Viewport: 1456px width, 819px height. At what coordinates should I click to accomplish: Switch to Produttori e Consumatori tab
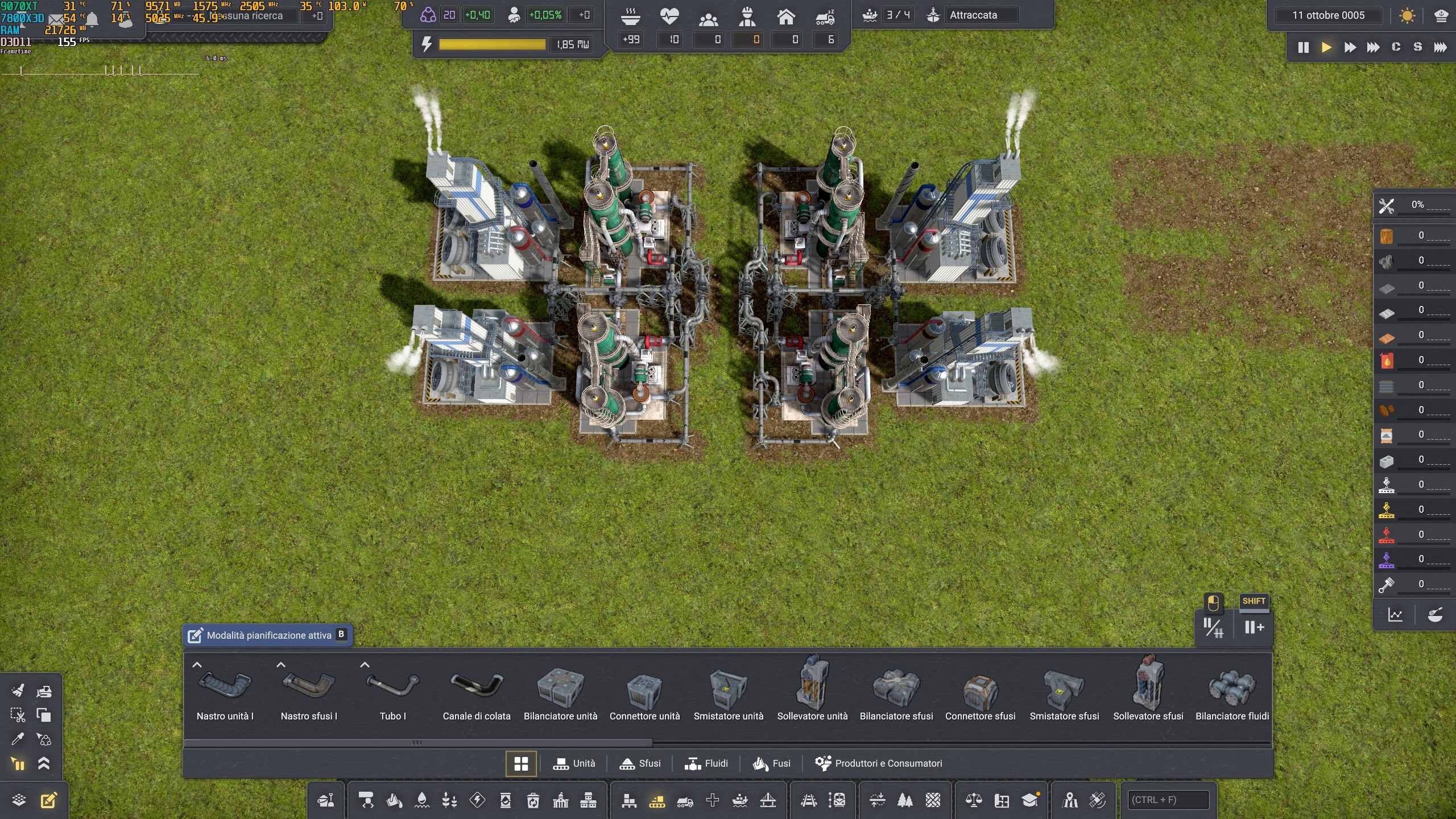point(878,764)
